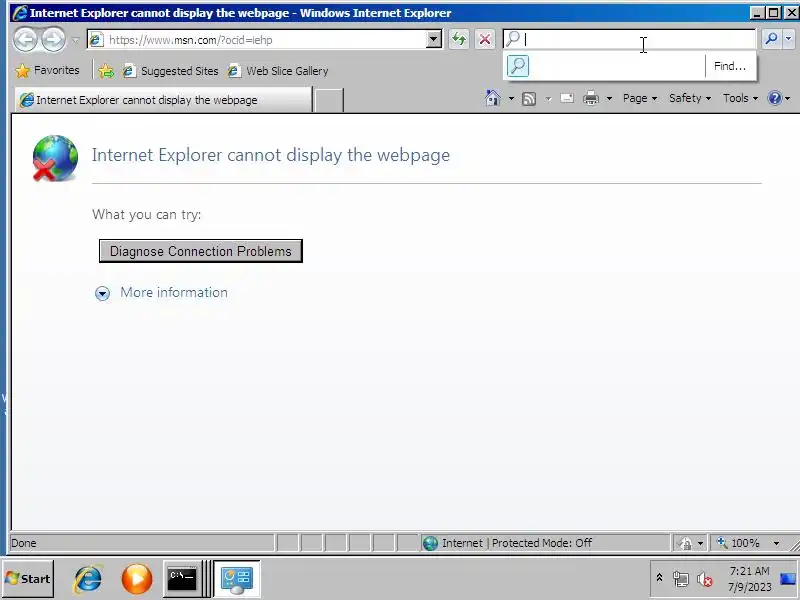Expand the Feeds dropdown arrow
Viewport: 800px width, 600px height.
point(548,98)
